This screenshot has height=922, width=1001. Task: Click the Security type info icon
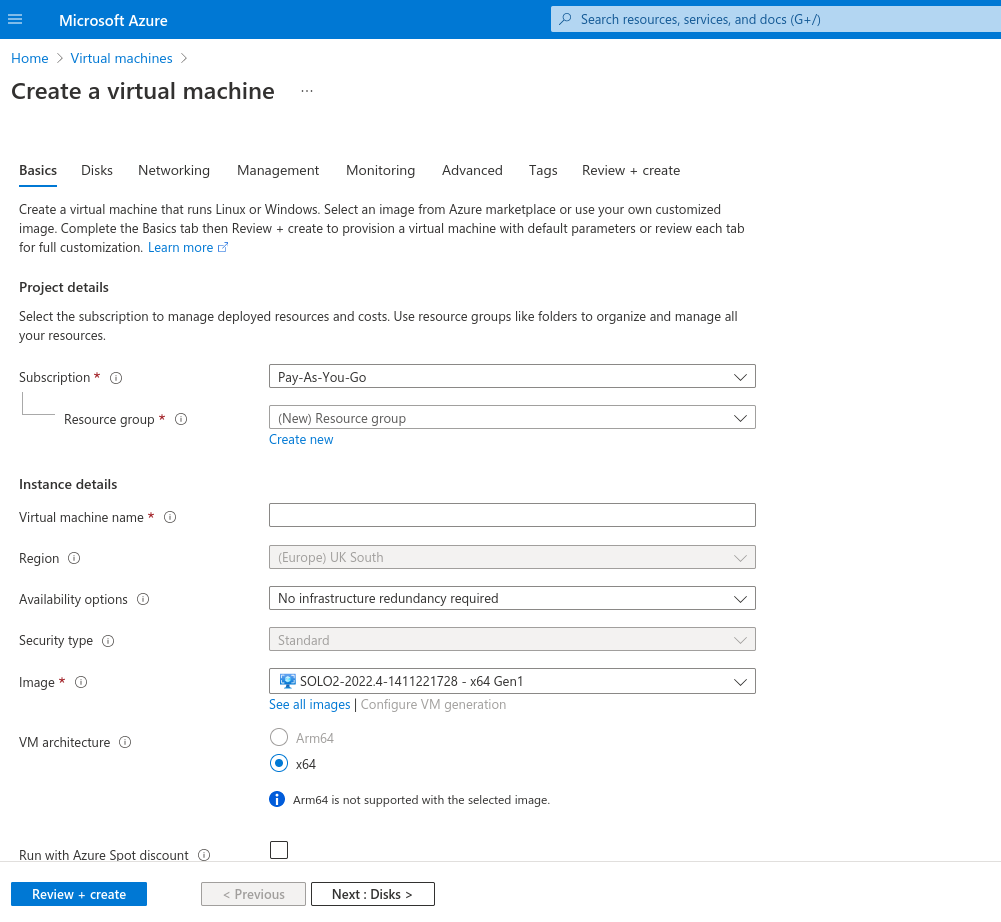tap(108, 640)
